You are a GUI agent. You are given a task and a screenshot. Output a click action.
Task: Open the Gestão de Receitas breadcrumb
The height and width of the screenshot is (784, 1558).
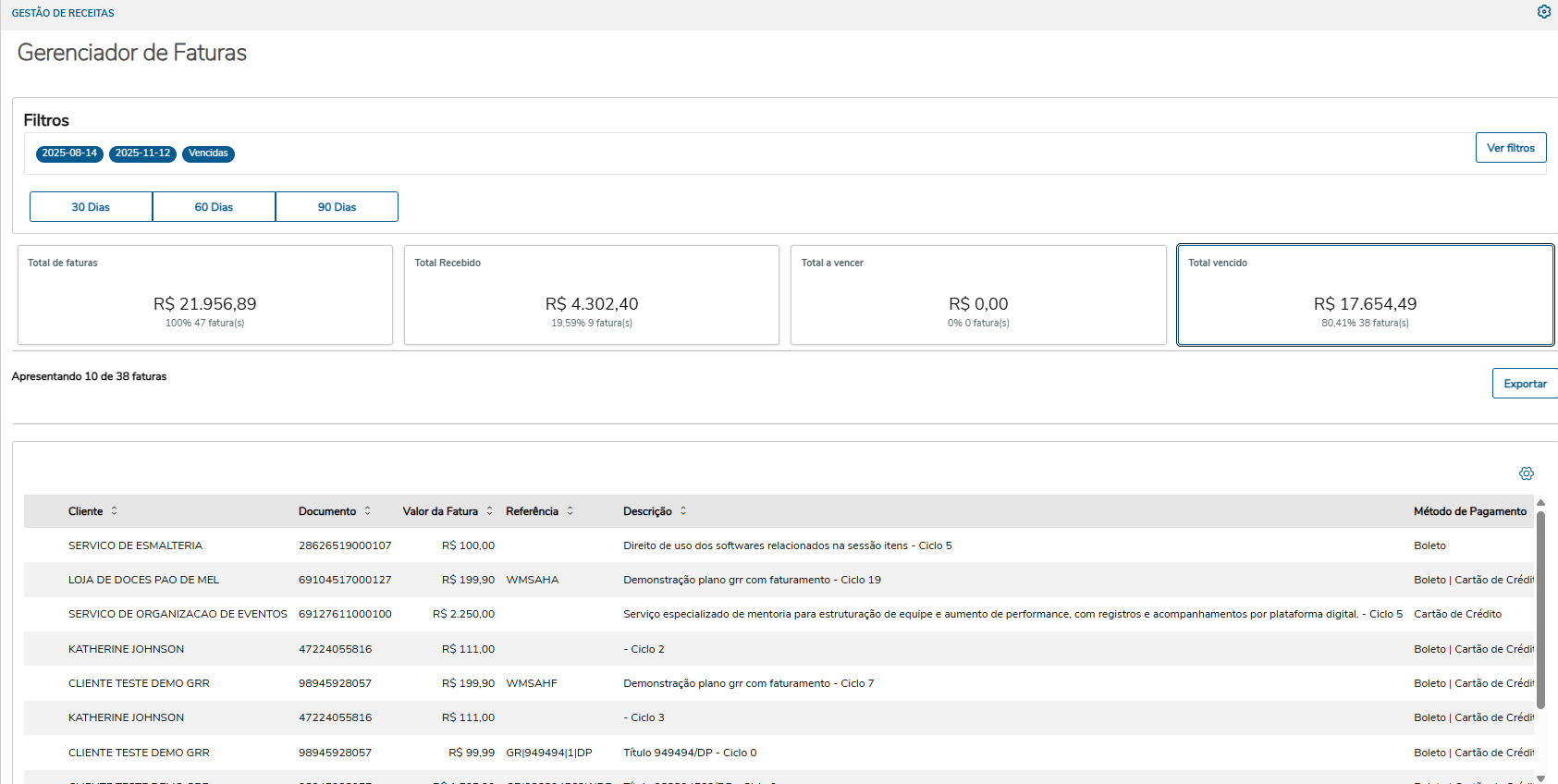click(63, 13)
